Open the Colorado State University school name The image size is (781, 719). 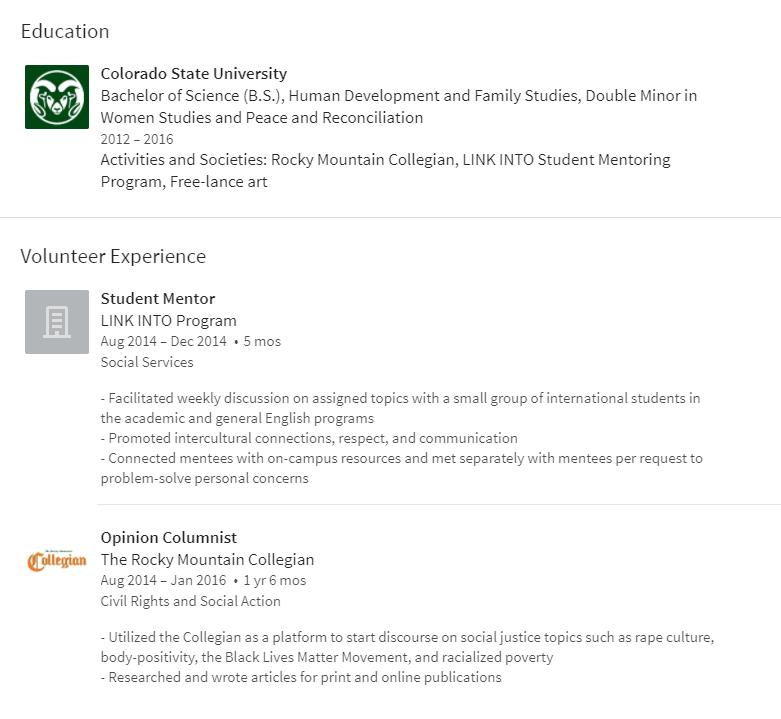tap(194, 74)
